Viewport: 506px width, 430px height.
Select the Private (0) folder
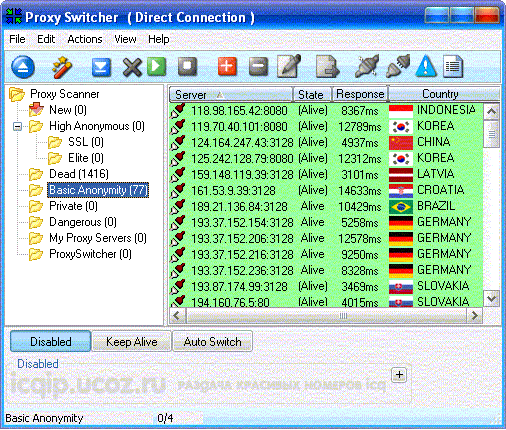(73, 206)
